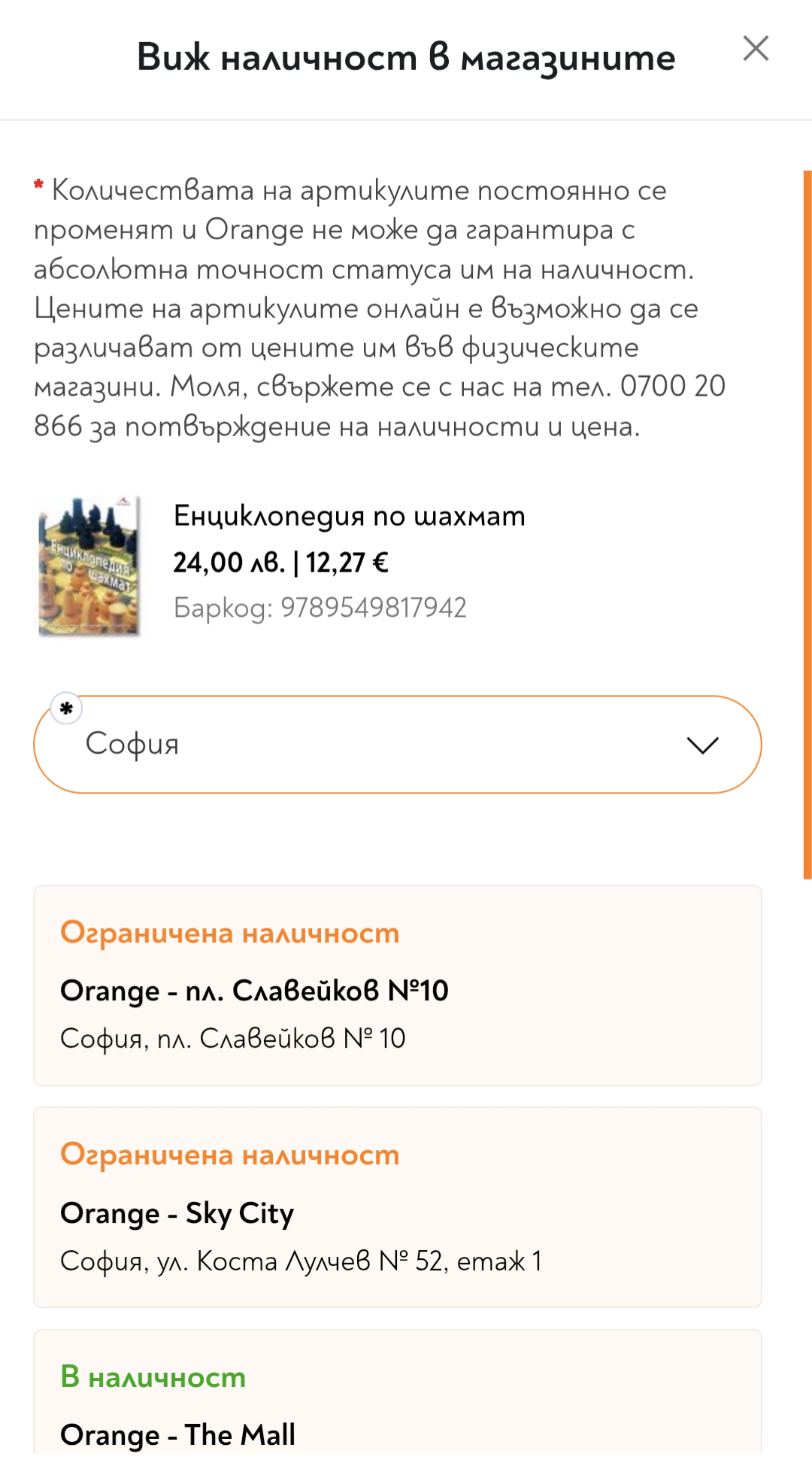This screenshot has width=812, height=1478.
Task: Click the address София, пл. Славейков № 10
Action: 232,1038
